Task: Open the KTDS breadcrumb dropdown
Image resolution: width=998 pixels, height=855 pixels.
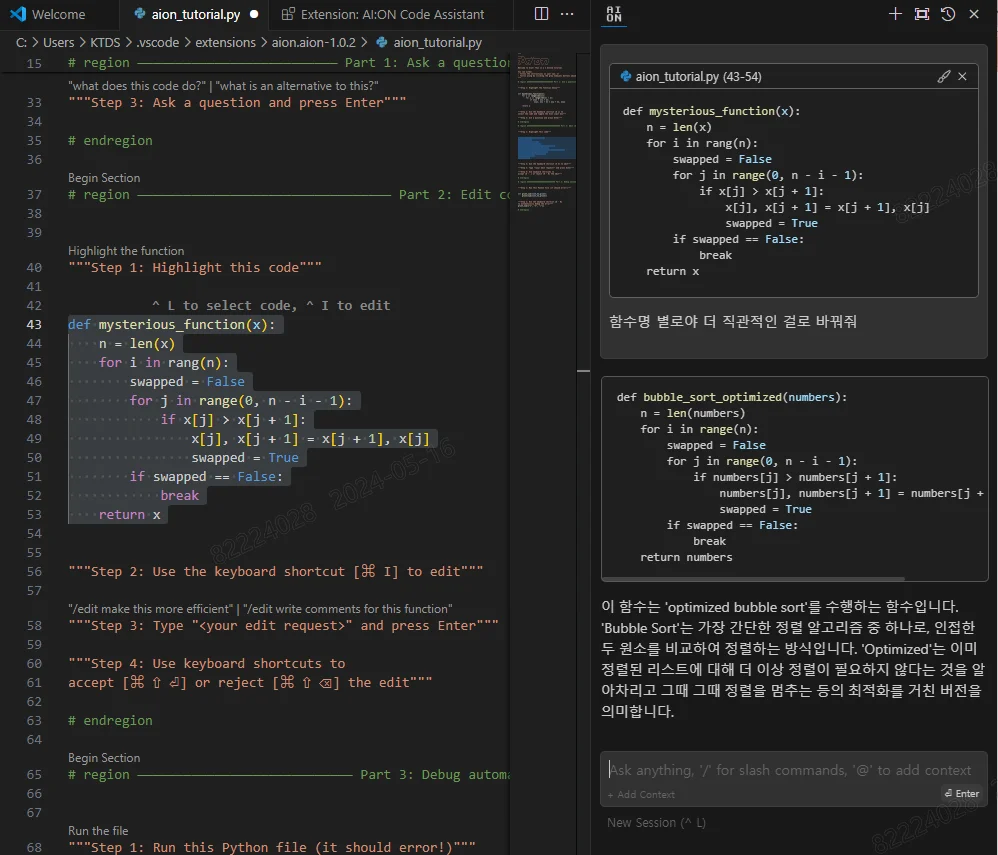Action: pos(105,42)
